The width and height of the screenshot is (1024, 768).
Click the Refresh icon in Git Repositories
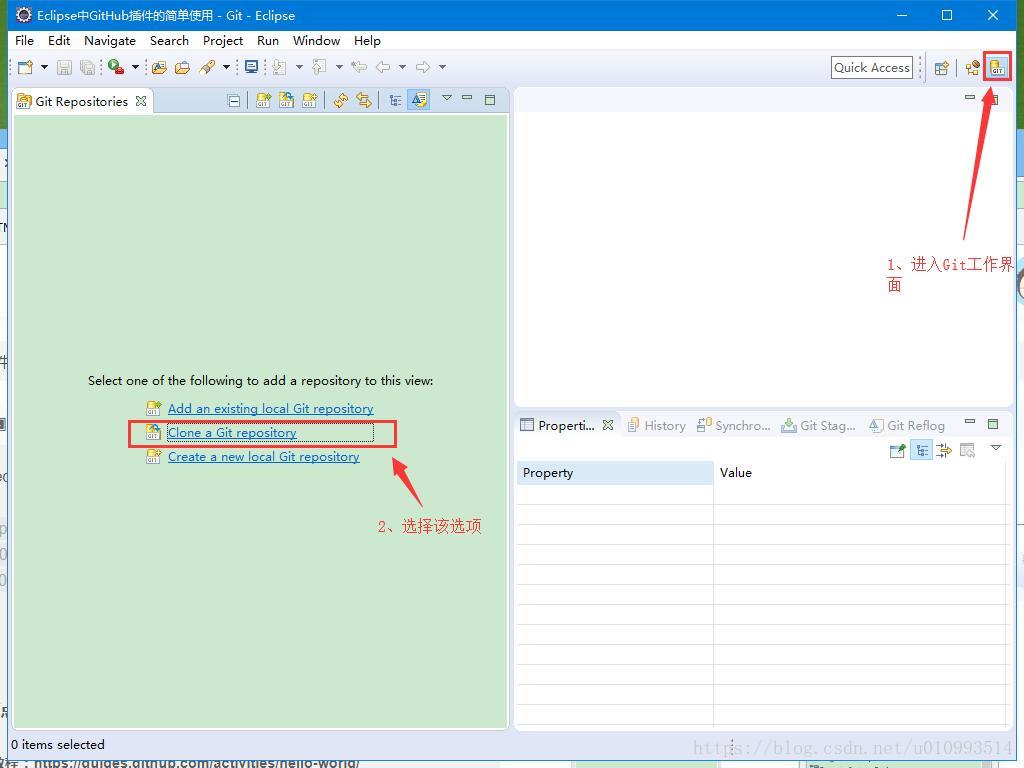[x=340, y=100]
